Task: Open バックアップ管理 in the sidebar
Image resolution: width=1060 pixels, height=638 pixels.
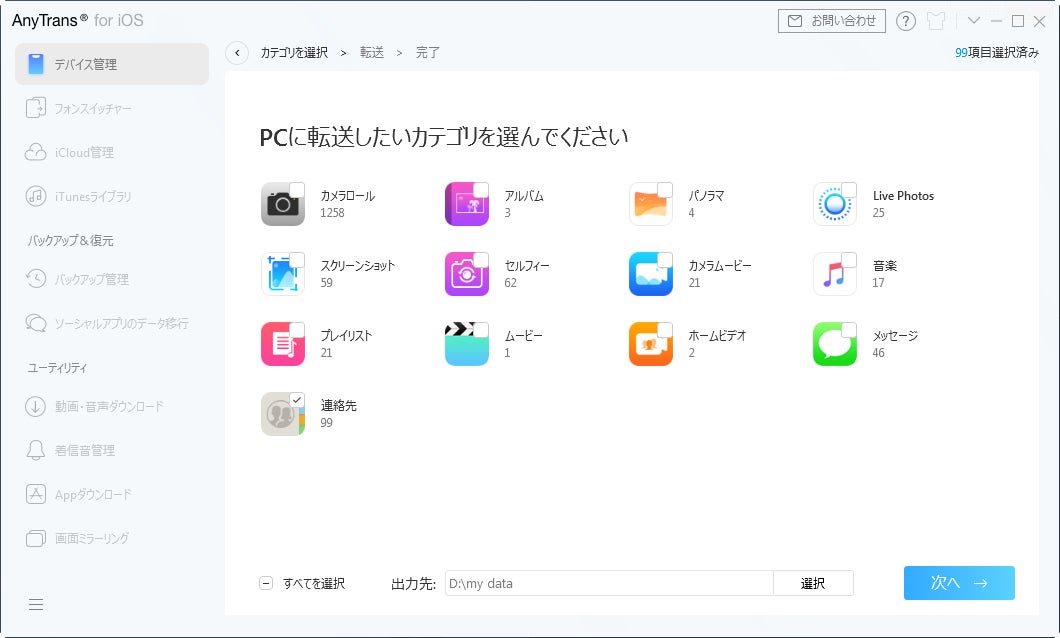Action: 112,278
